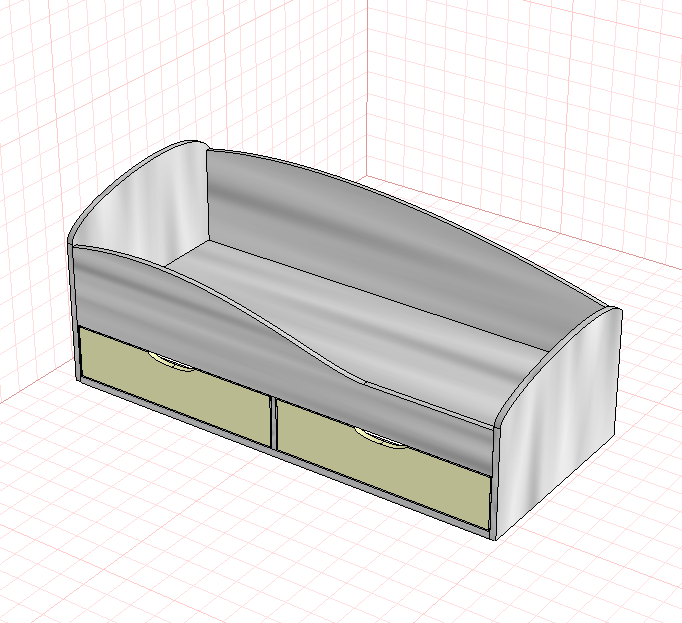Select the bottom plinth strip under drawers
This screenshot has height=623, width=682.
283,458
